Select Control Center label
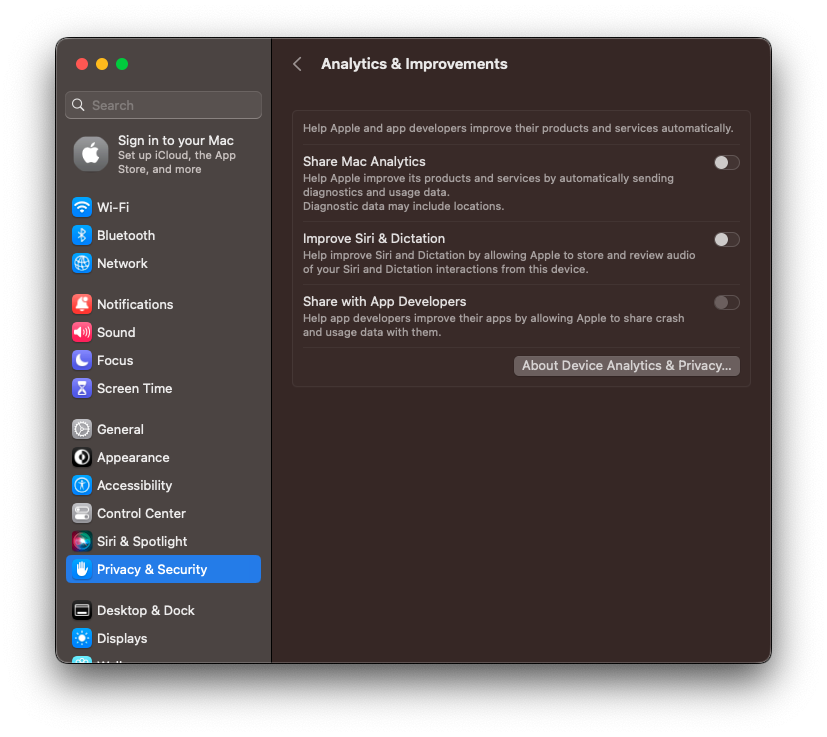The width and height of the screenshot is (827, 737). click(141, 513)
